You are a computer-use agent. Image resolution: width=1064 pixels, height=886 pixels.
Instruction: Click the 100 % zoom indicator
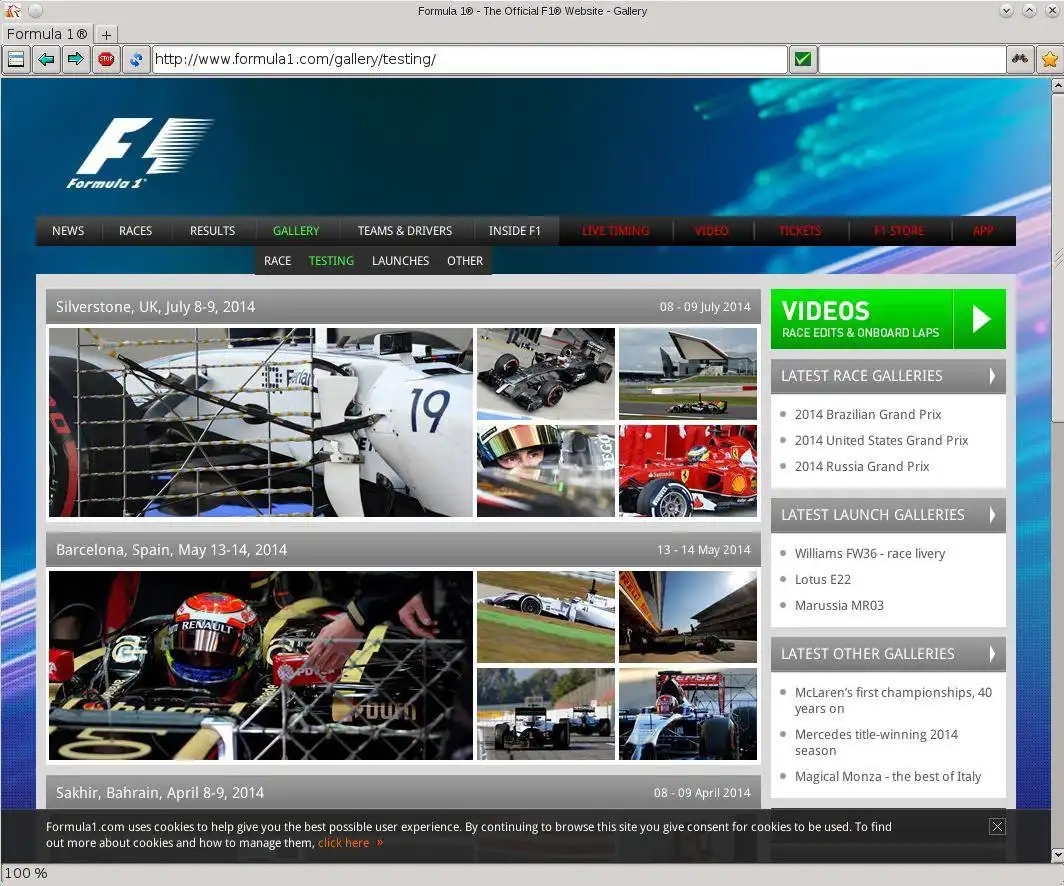tap(26, 873)
